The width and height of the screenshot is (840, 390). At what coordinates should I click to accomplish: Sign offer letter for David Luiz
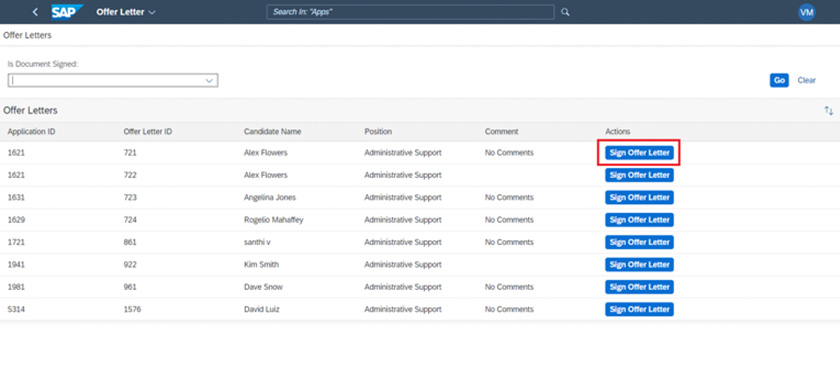pos(639,309)
